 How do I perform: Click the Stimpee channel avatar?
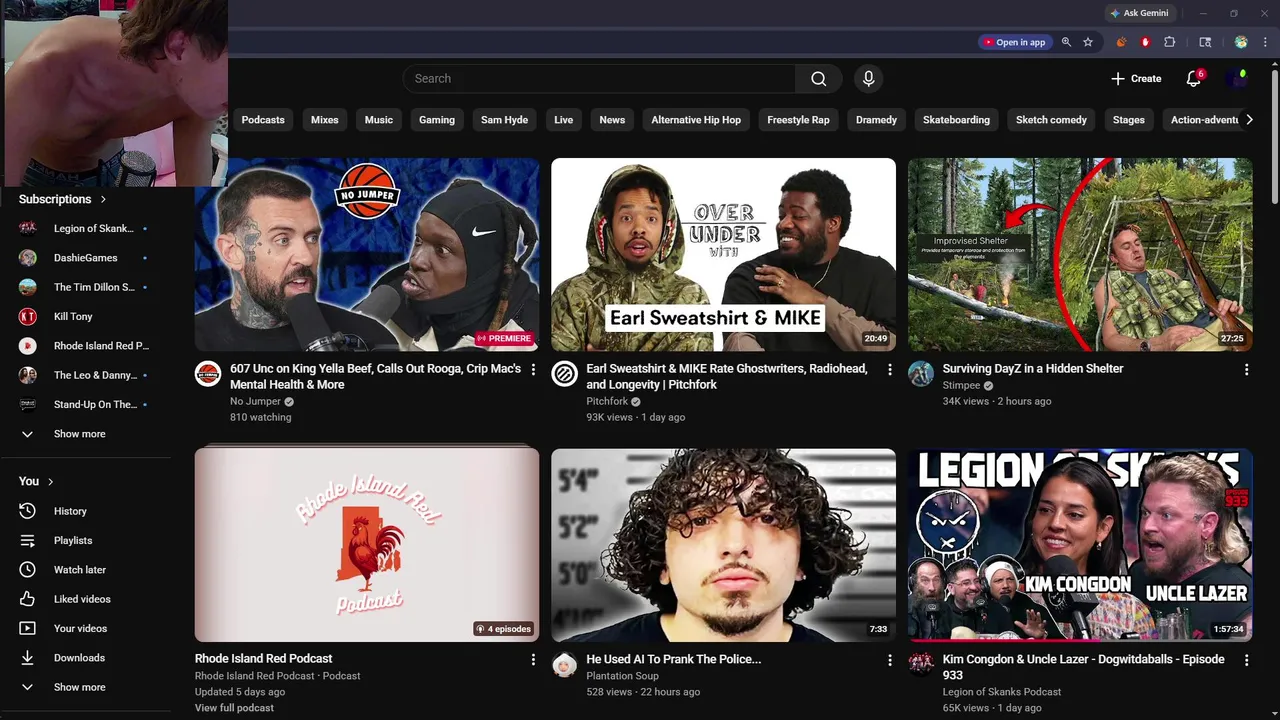pyautogui.click(x=921, y=374)
